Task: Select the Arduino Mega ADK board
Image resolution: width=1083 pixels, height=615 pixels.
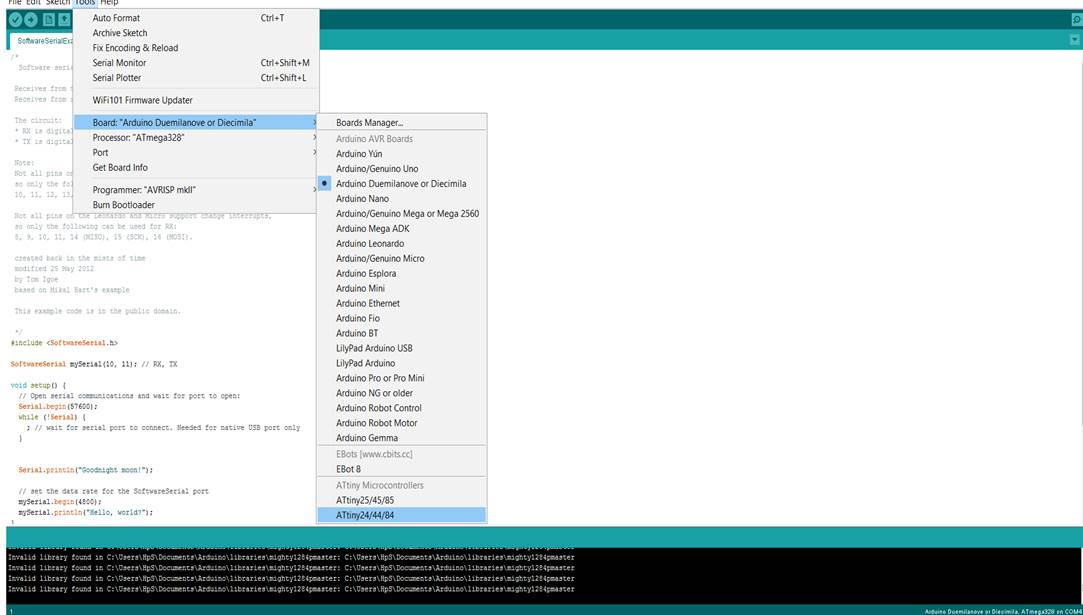Action: (401, 229)
